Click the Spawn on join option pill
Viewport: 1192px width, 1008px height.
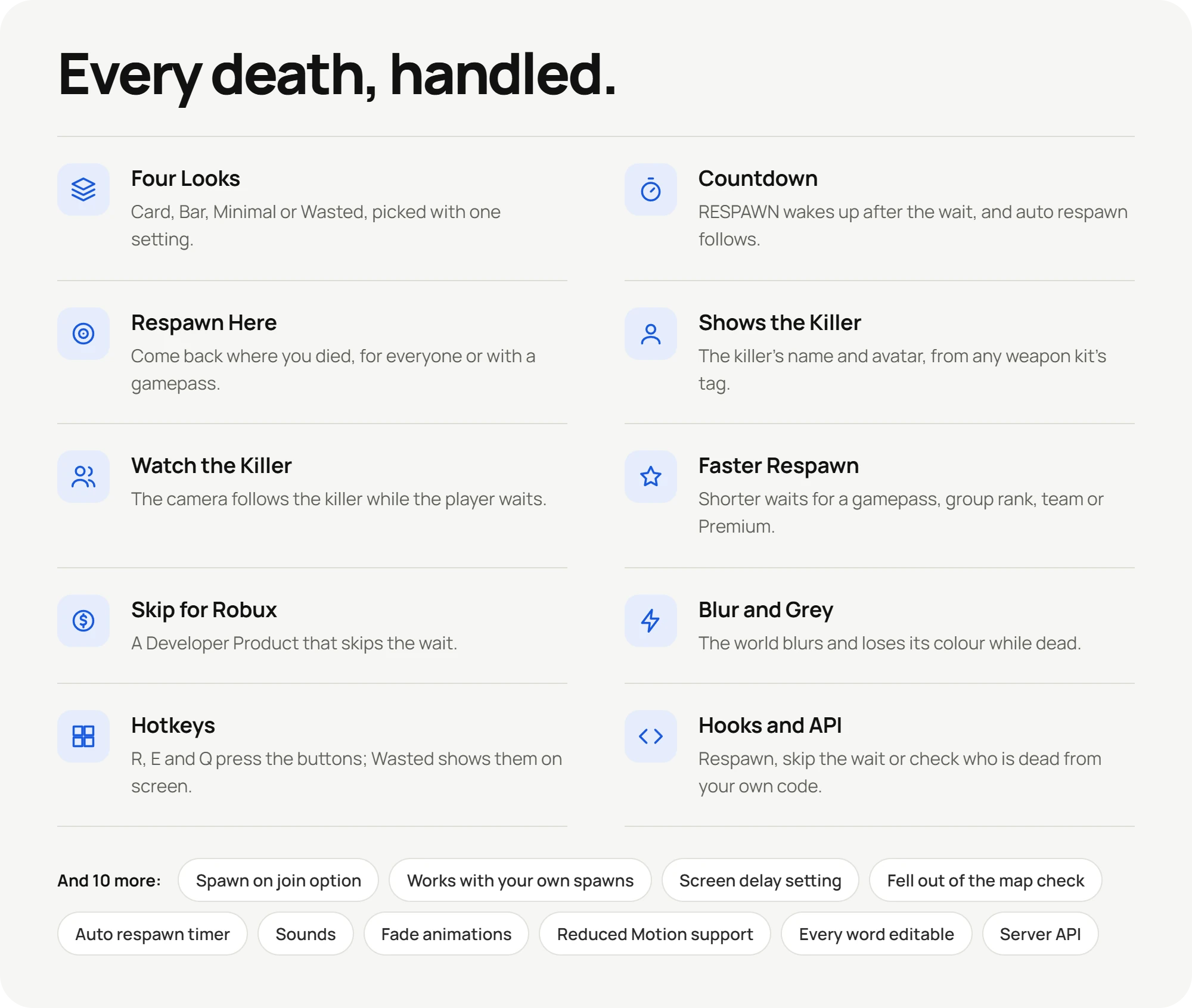(278, 880)
